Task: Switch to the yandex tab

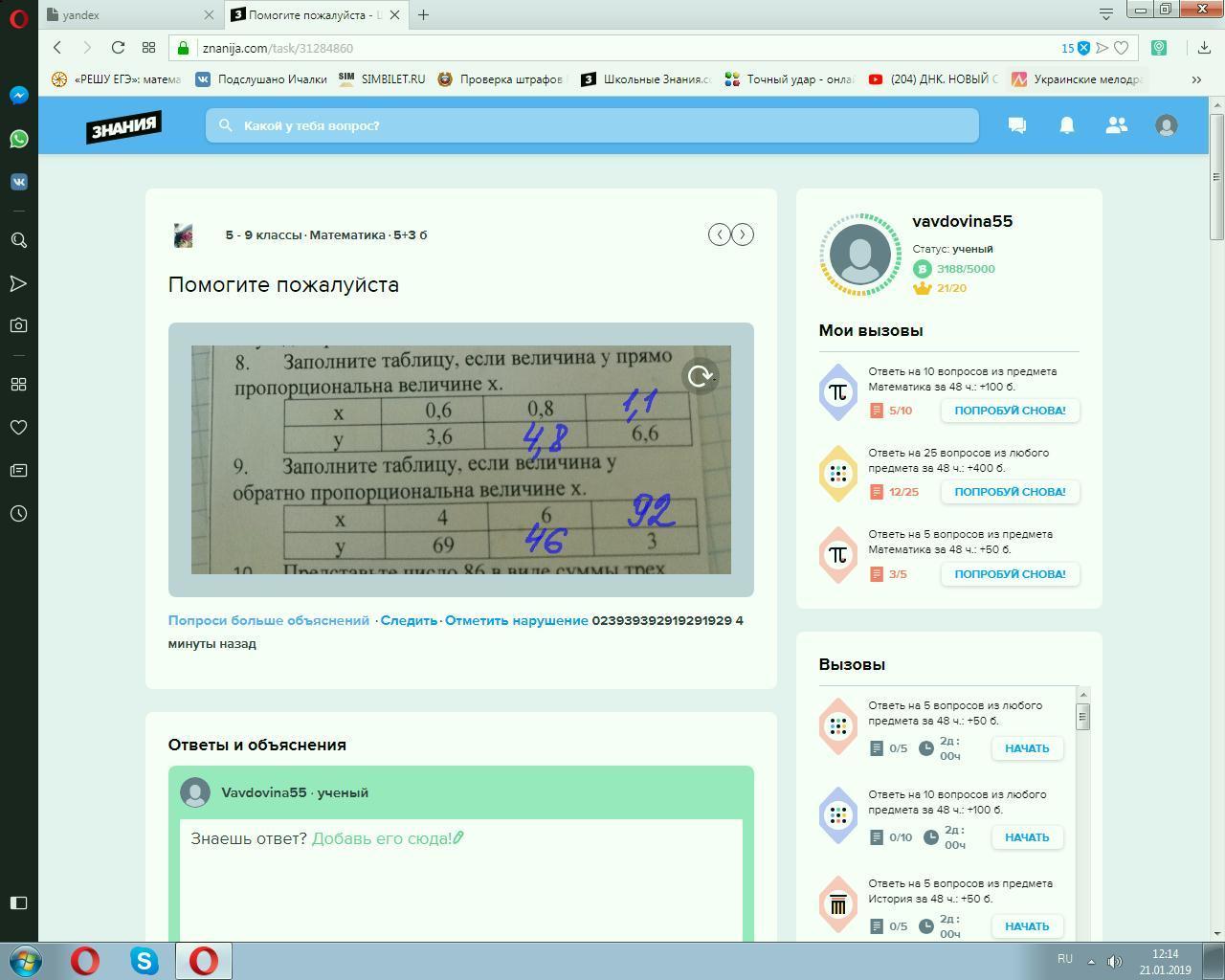Action: (x=122, y=15)
